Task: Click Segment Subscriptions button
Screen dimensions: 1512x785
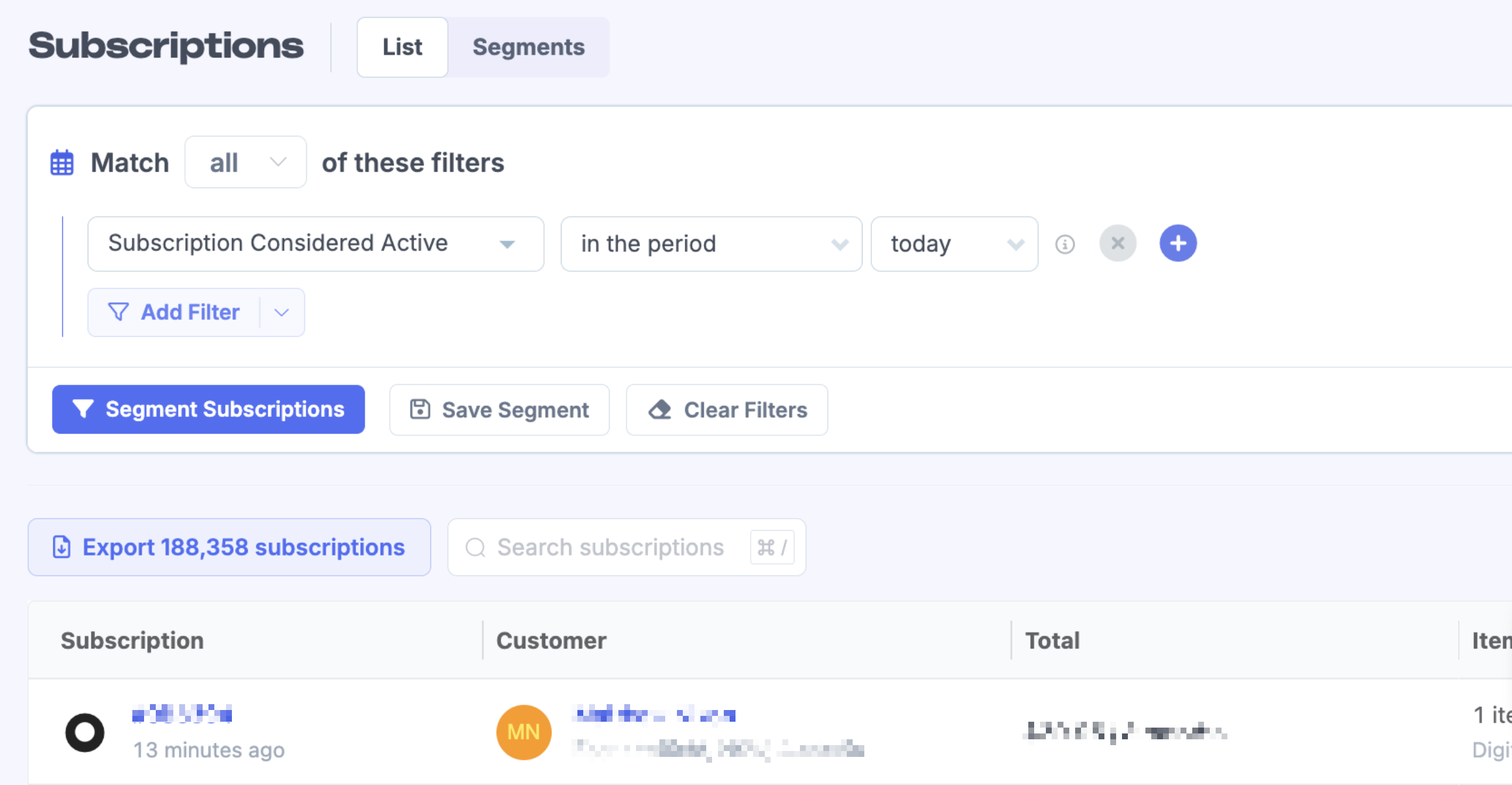Action: [208, 409]
